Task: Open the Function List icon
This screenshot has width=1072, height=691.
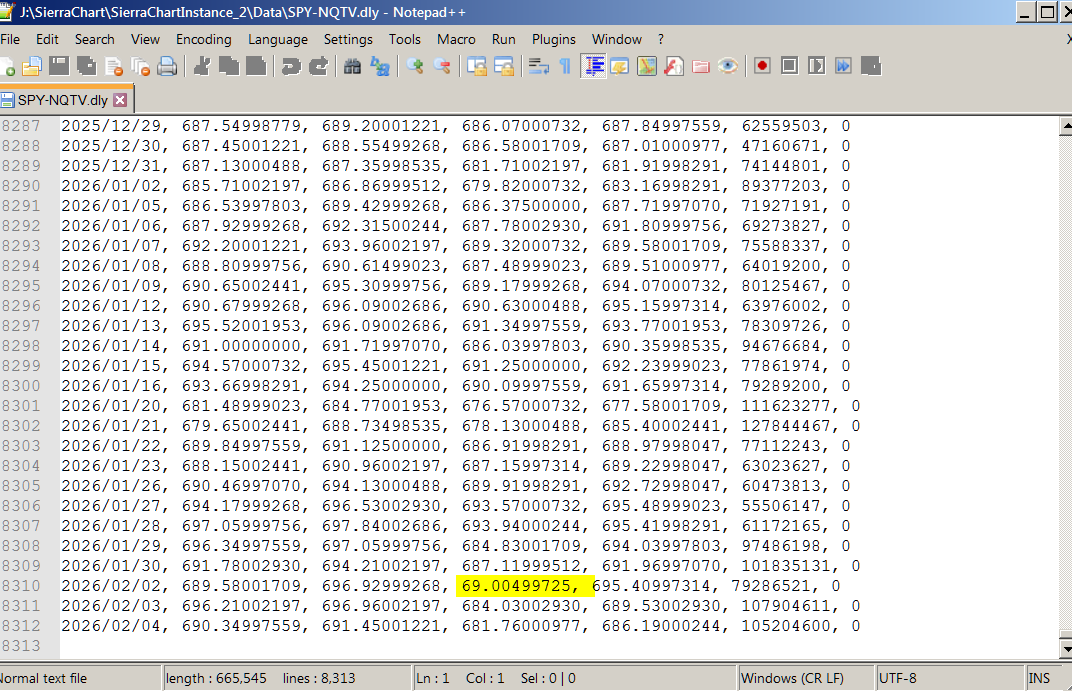Action: point(674,66)
